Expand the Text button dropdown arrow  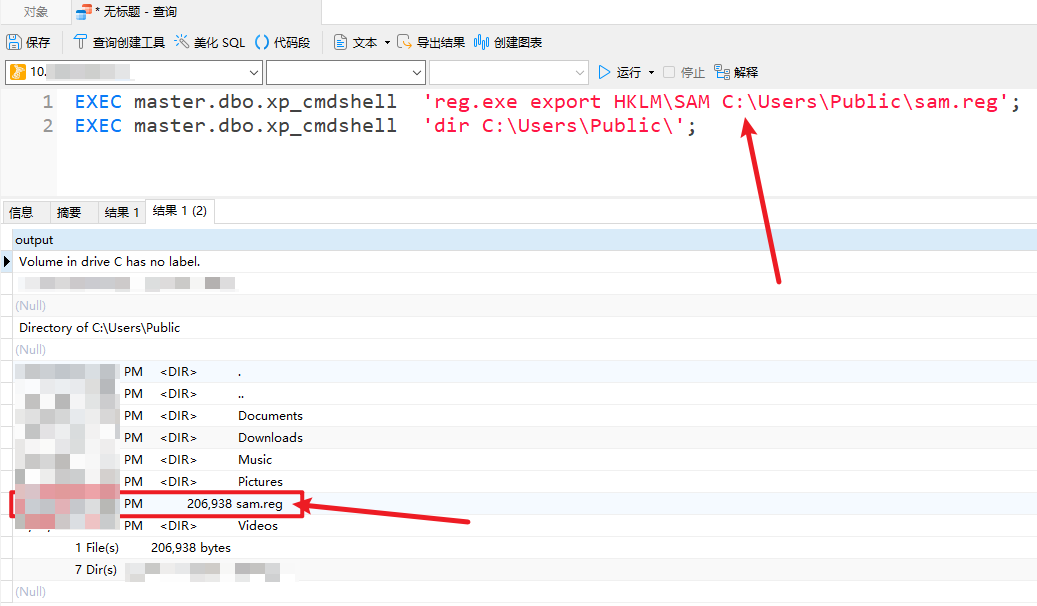pyautogui.click(x=388, y=42)
